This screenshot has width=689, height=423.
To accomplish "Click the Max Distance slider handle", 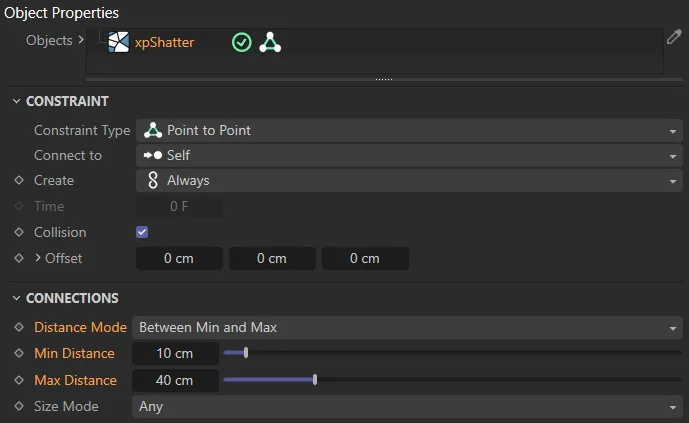I will tap(315, 380).
